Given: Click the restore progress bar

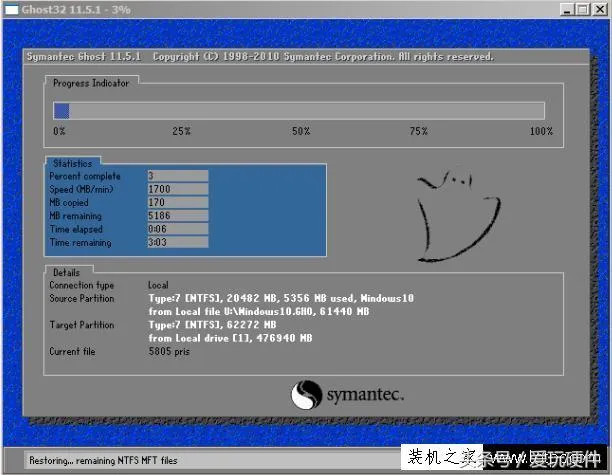Looking at the screenshot, I should pos(299,111).
